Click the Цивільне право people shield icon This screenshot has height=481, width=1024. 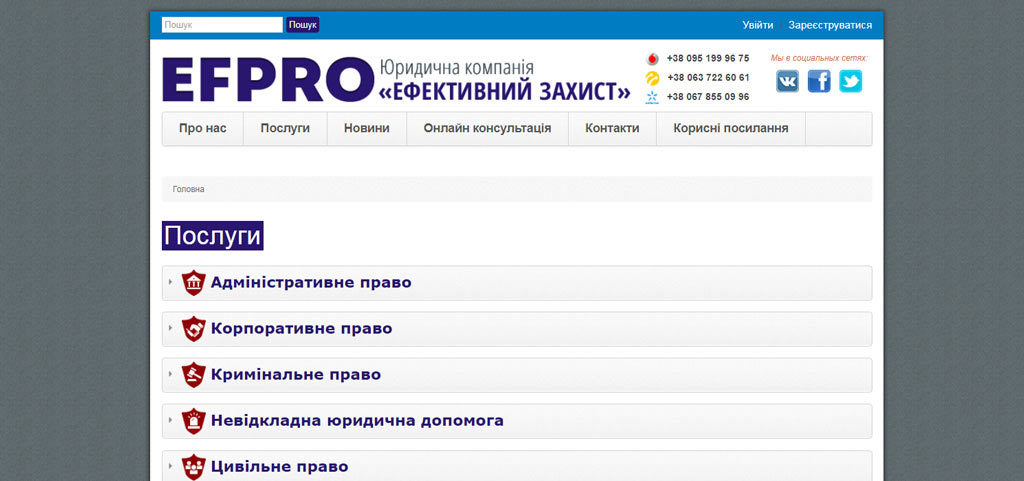193,467
